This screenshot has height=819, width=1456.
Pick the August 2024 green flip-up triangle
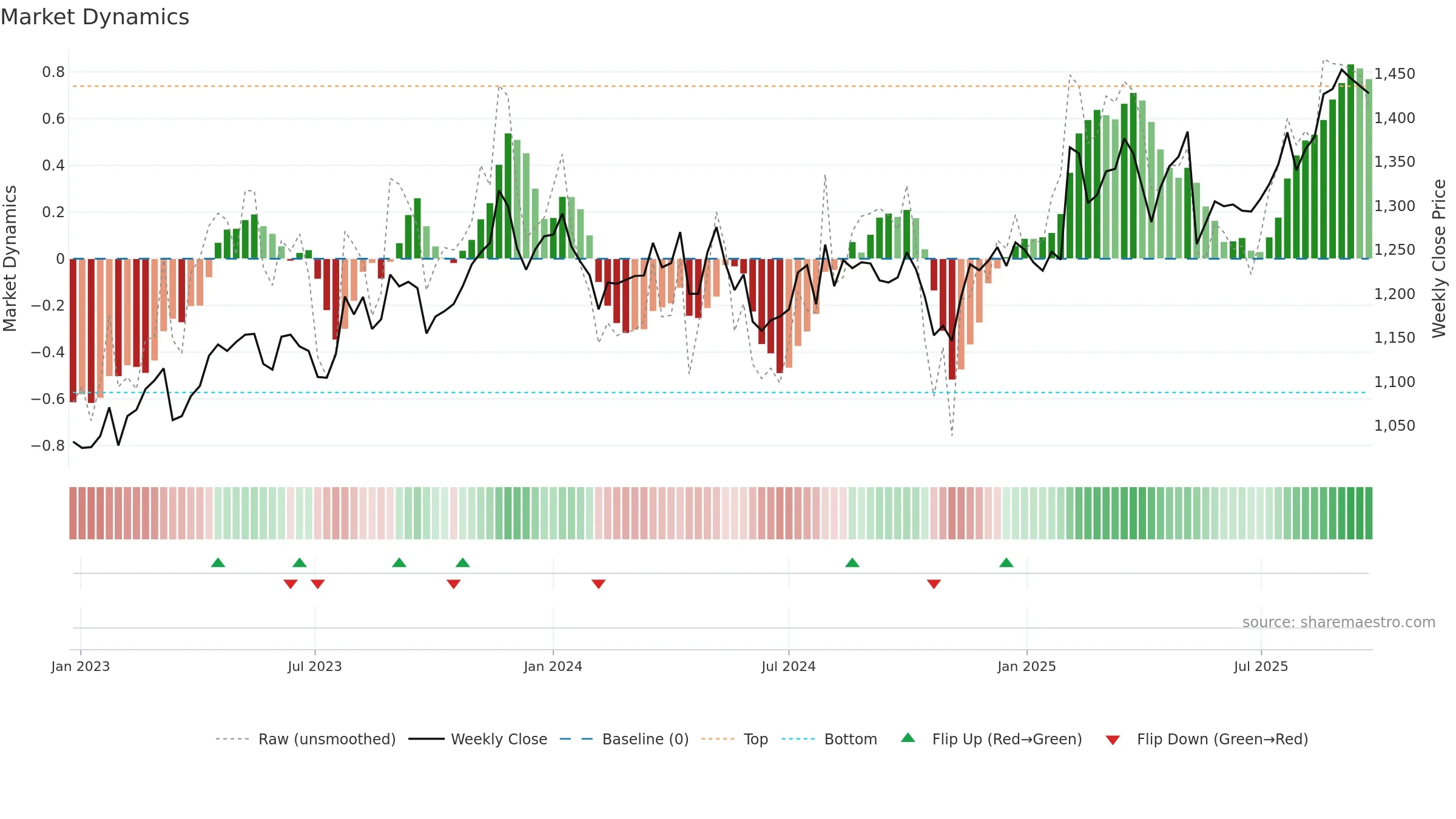[852, 562]
